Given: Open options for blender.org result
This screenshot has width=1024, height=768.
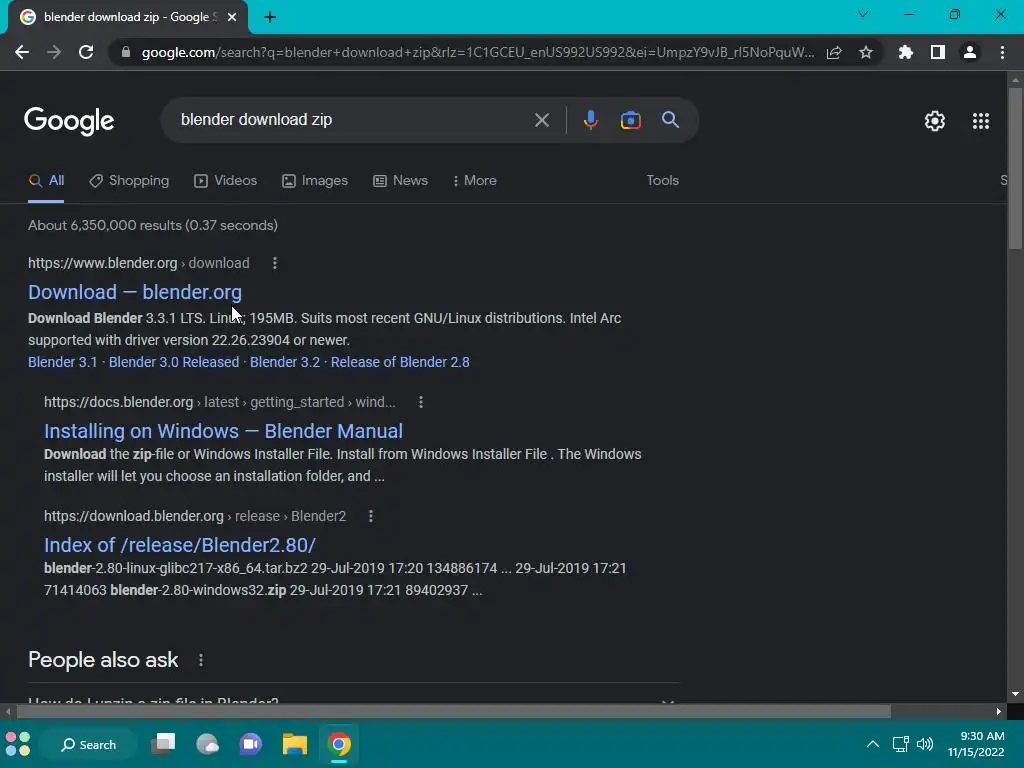Looking at the screenshot, I should (x=275, y=263).
